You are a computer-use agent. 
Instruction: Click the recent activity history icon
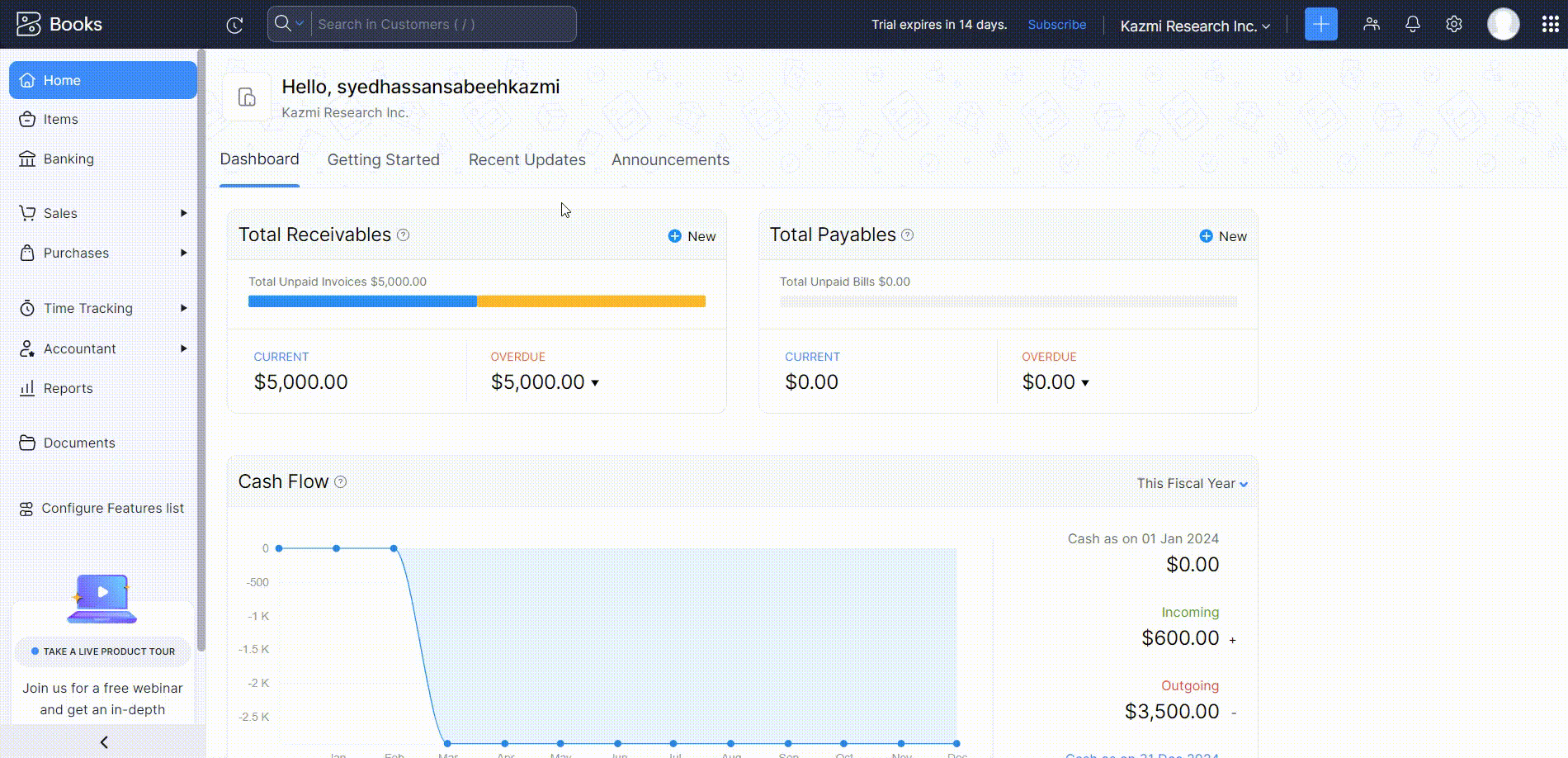click(x=234, y=25)
